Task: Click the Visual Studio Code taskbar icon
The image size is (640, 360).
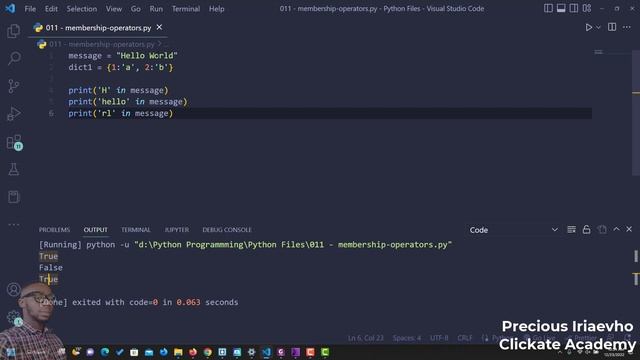Action: pyautogui.click(x=266, y=352)
